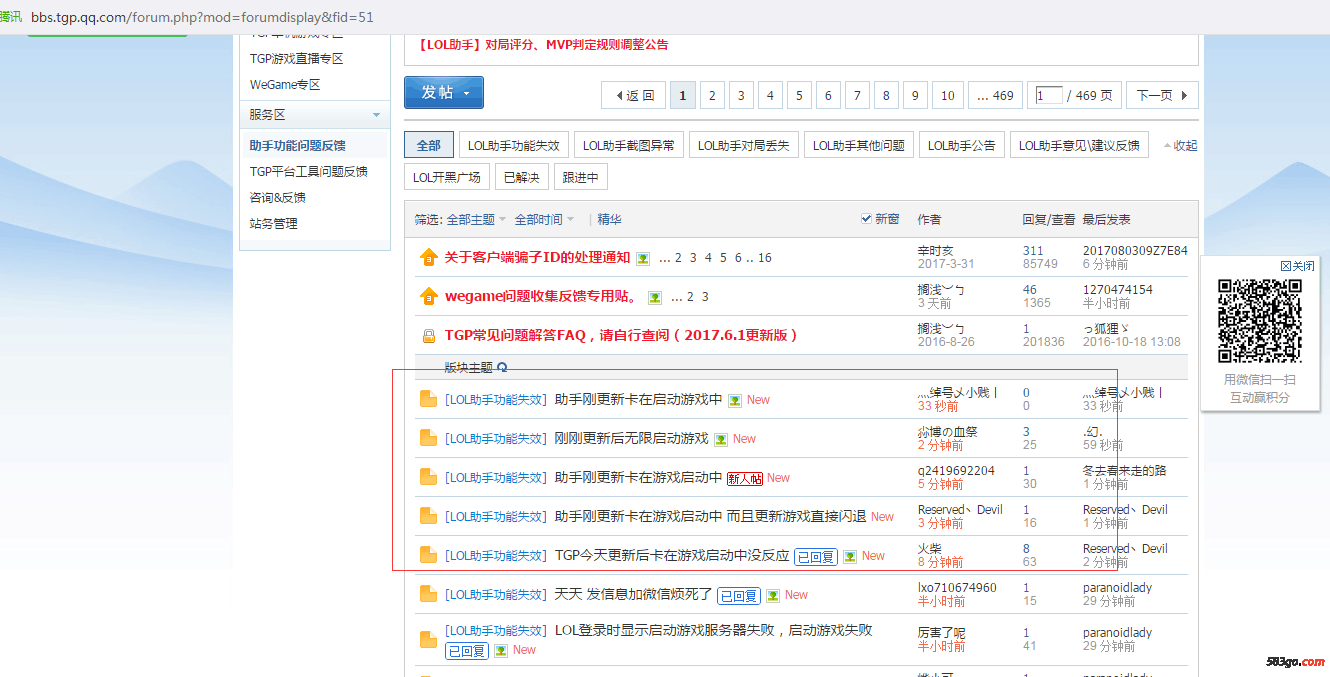This screenshot has height=677, width=1330.
Task: Click the pinned arrow icon beside 关于客户端骗子ID的处理通知
Action: coord(429,258)
